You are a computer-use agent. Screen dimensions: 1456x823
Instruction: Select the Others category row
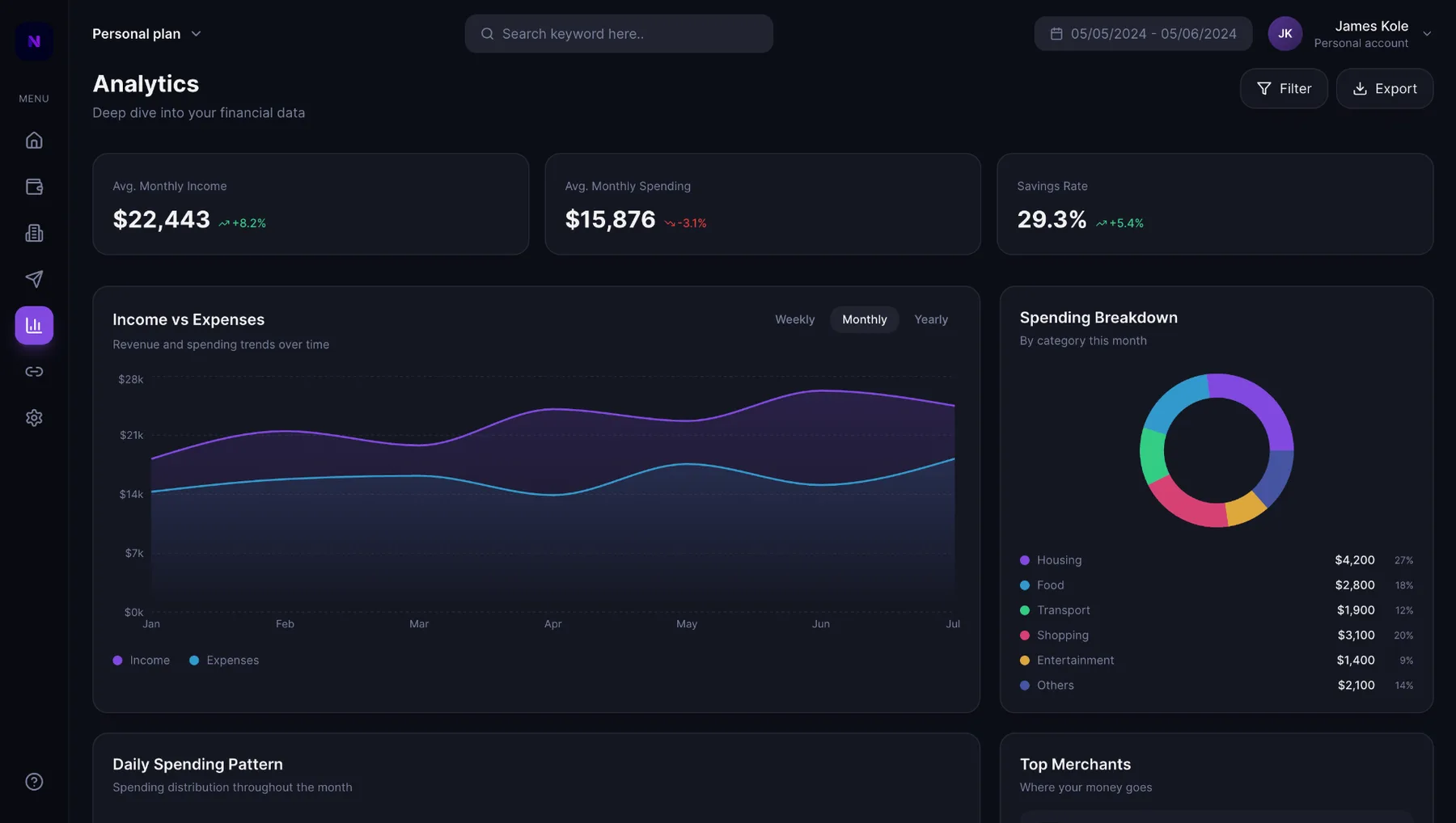click(x=1216, y=686)
